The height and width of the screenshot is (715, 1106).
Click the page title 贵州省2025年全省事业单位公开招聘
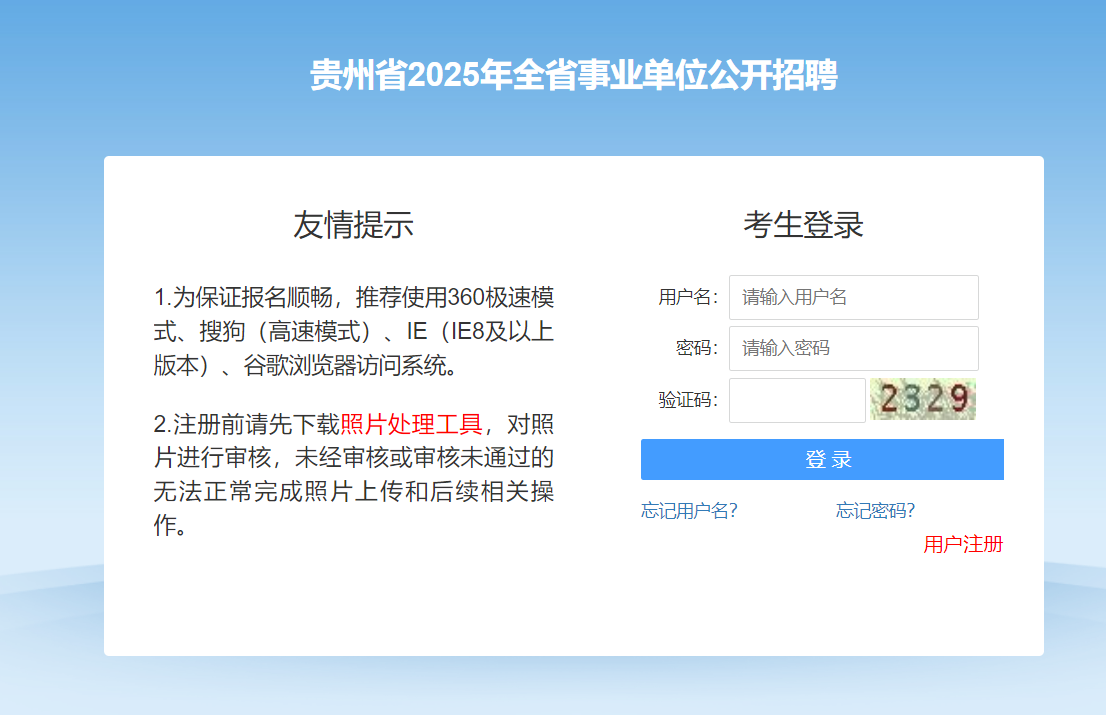coord(573,75)
